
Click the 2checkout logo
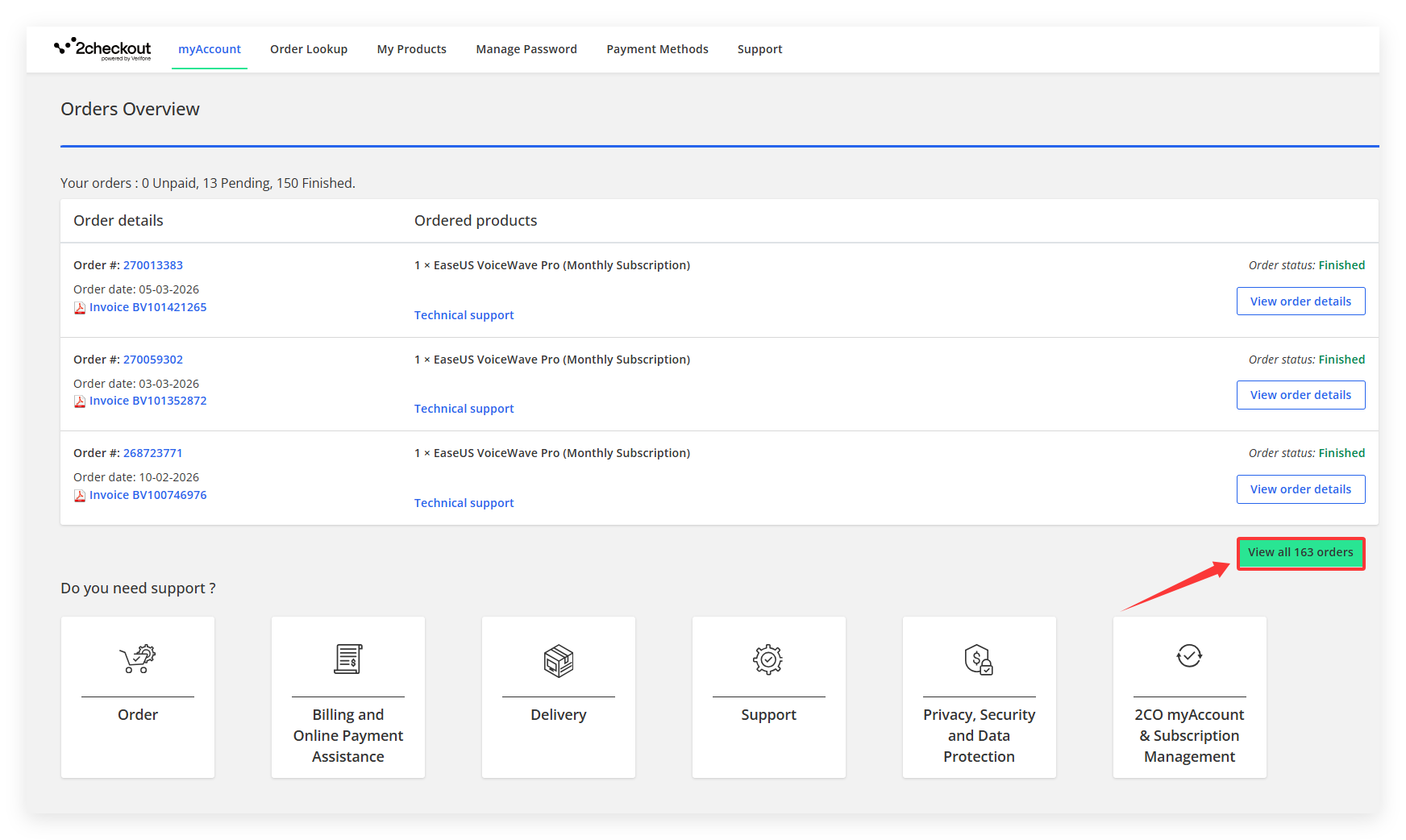tap(102, 49)
